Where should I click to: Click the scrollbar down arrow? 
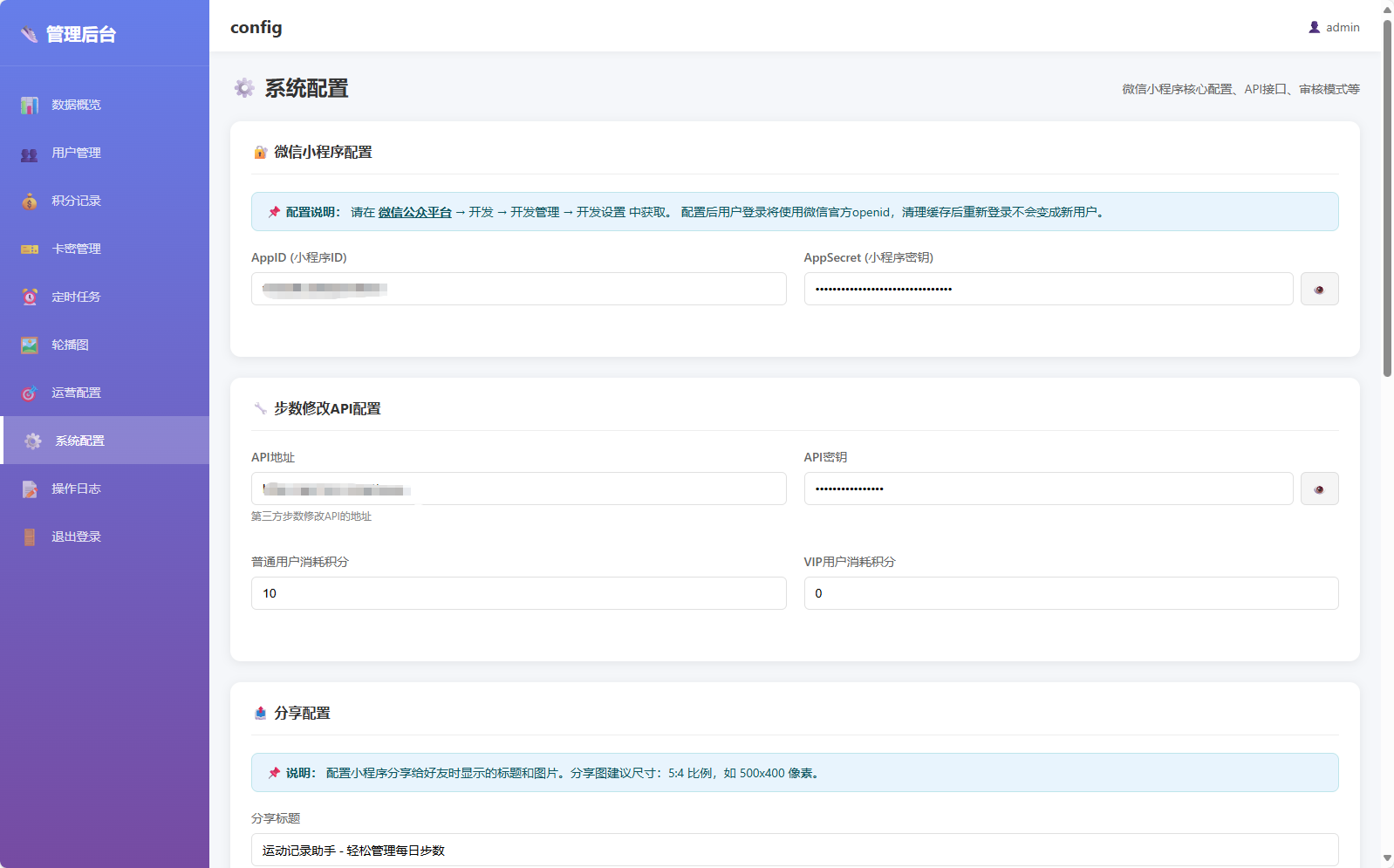(x=1387, y=858)
